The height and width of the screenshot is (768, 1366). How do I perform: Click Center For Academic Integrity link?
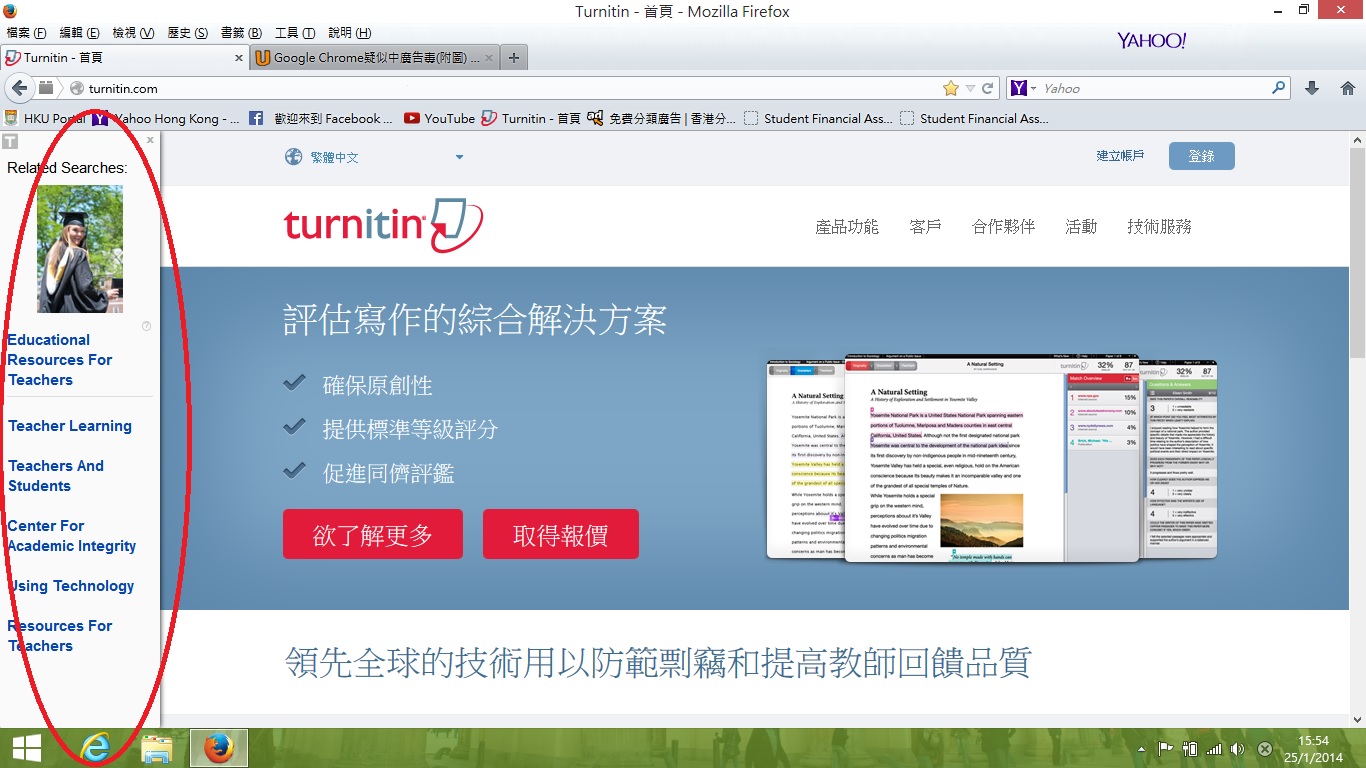tap(72, 536)
